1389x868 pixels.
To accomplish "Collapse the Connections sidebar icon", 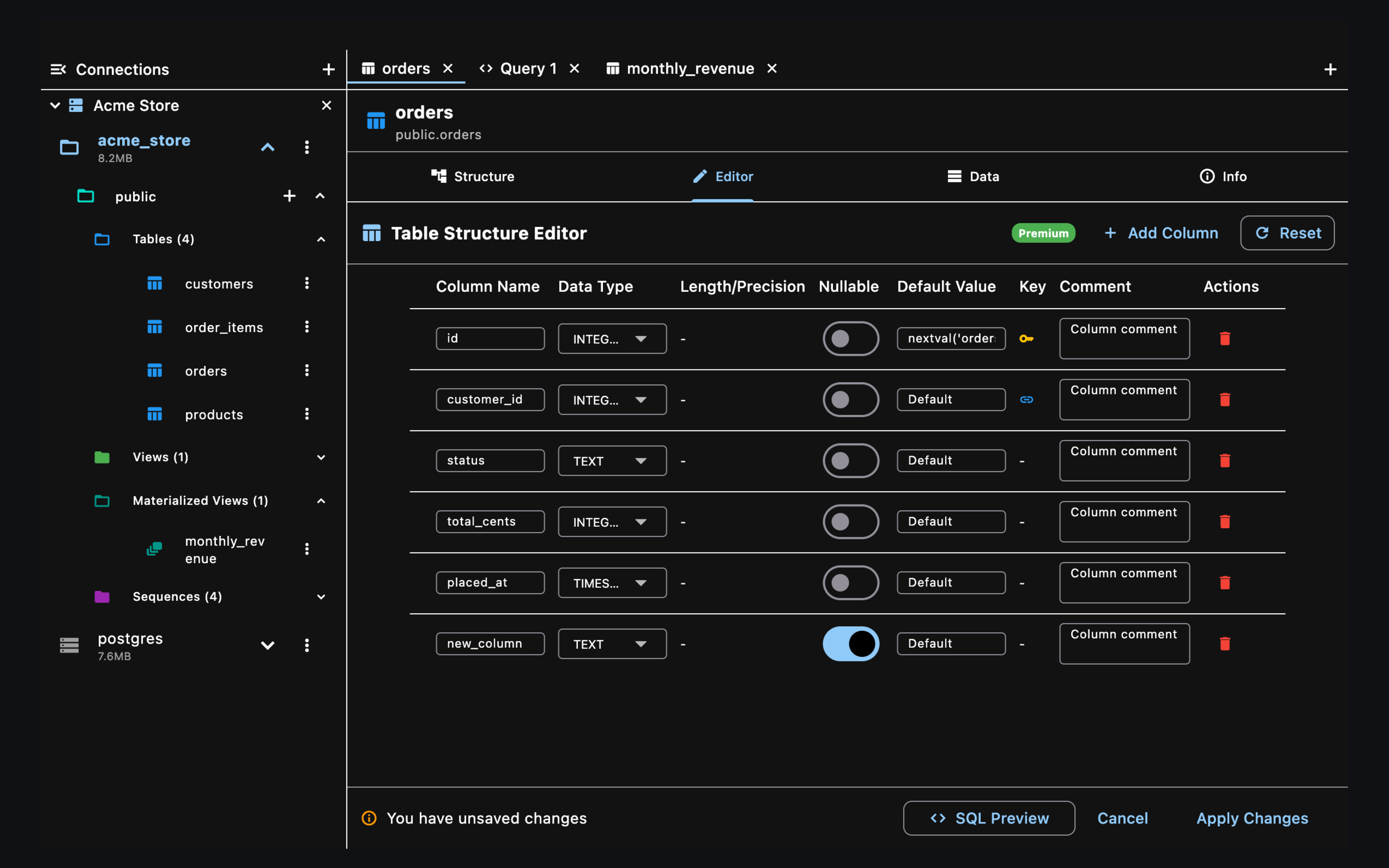I will 58,69.
